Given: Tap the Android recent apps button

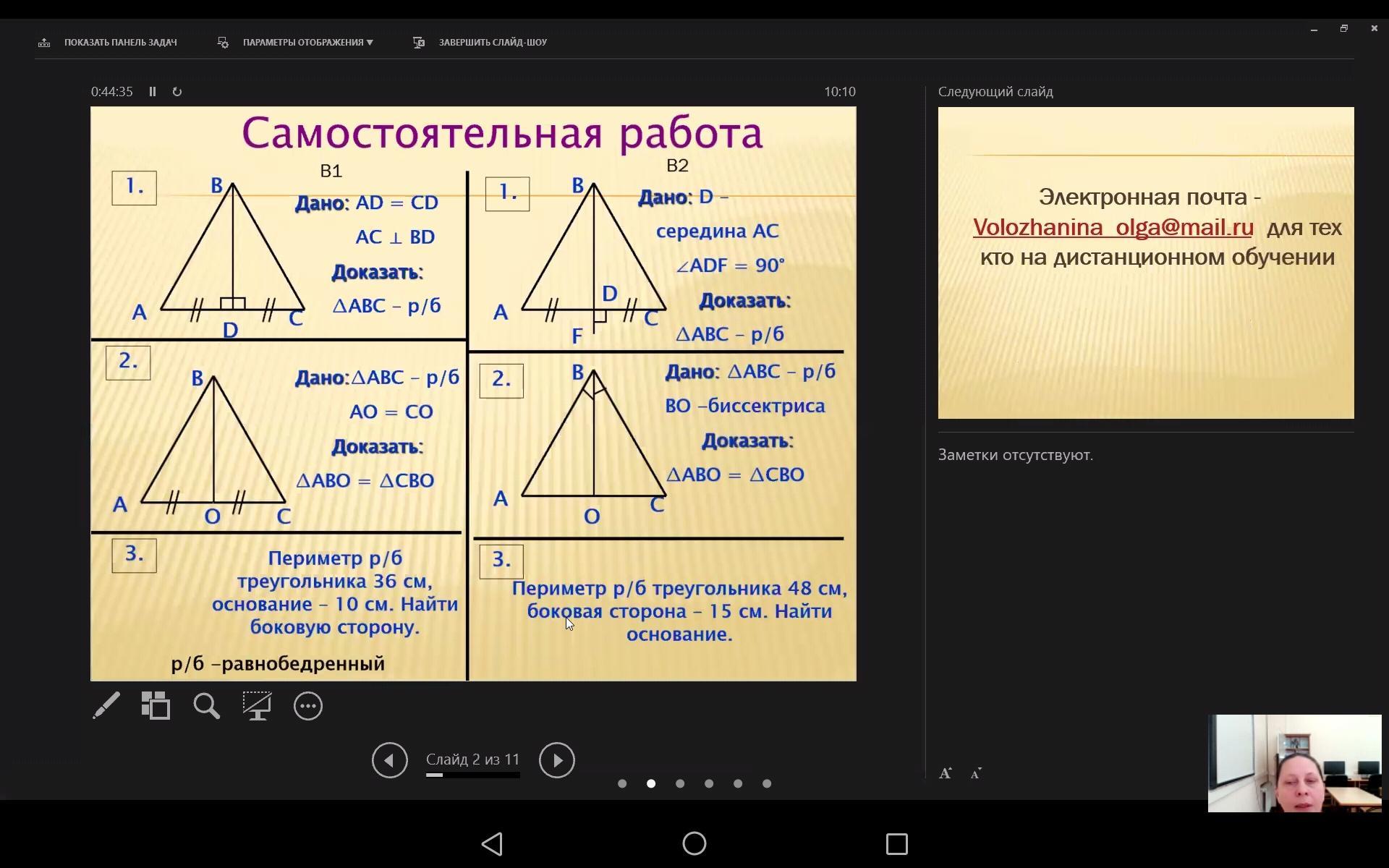Looking at the screenshot, I should coord(897,844).
